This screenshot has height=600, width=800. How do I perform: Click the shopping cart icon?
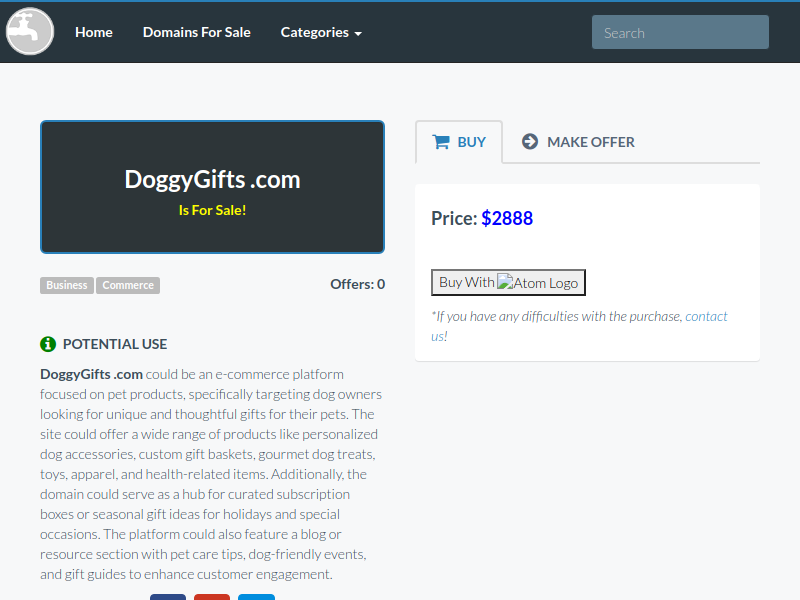[441, 142]
